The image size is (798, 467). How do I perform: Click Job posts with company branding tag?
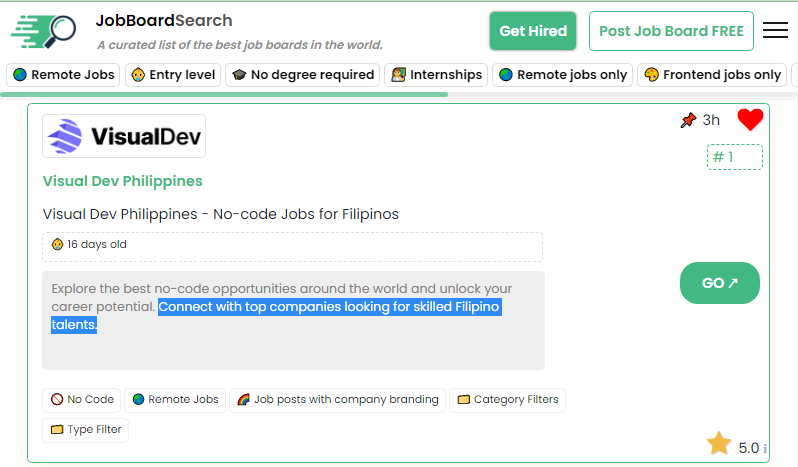[337, 400]
